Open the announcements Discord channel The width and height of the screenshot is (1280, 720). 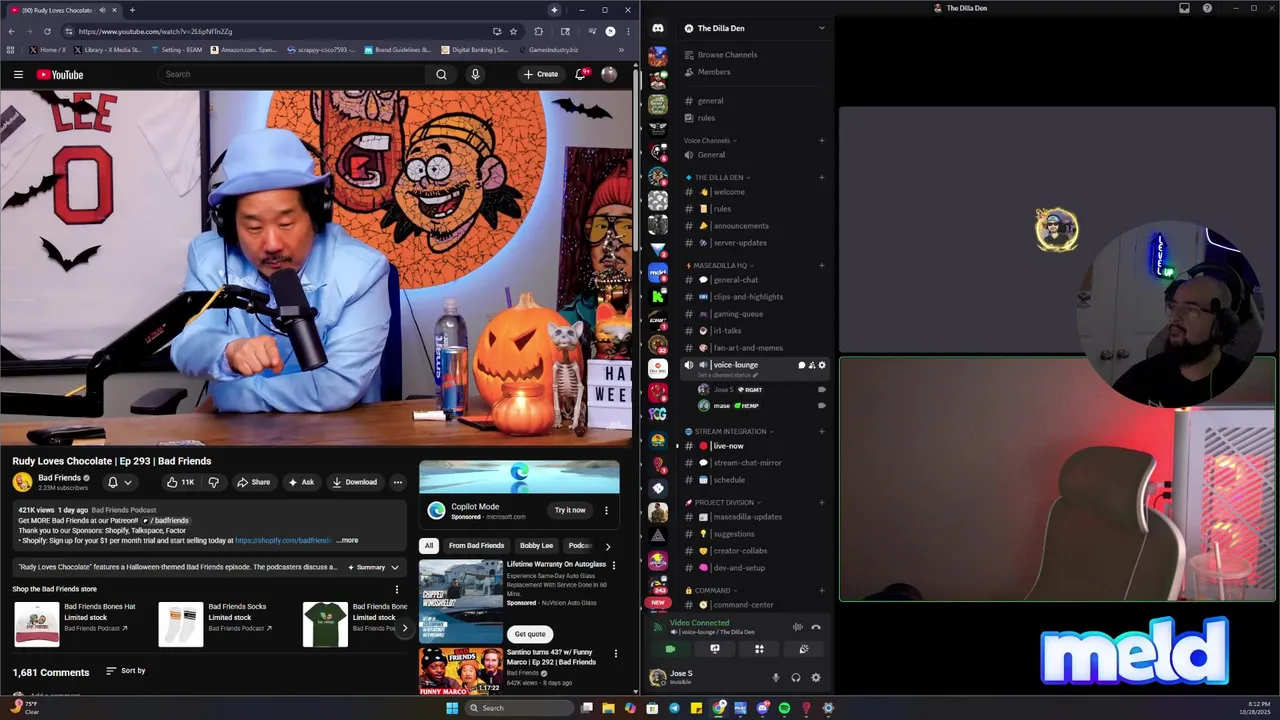pos(755,226)
